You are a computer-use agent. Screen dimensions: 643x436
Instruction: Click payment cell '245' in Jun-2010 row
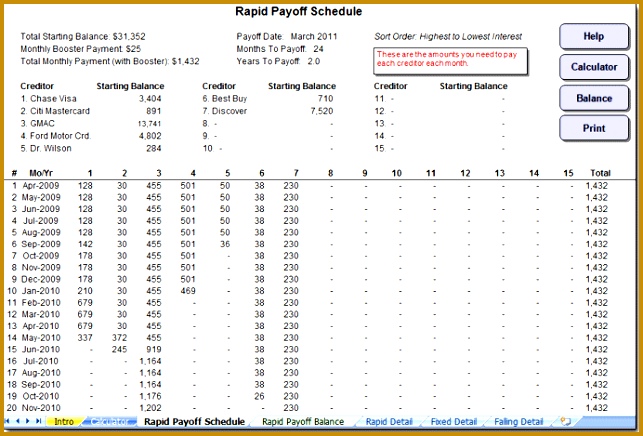[119, 349]
